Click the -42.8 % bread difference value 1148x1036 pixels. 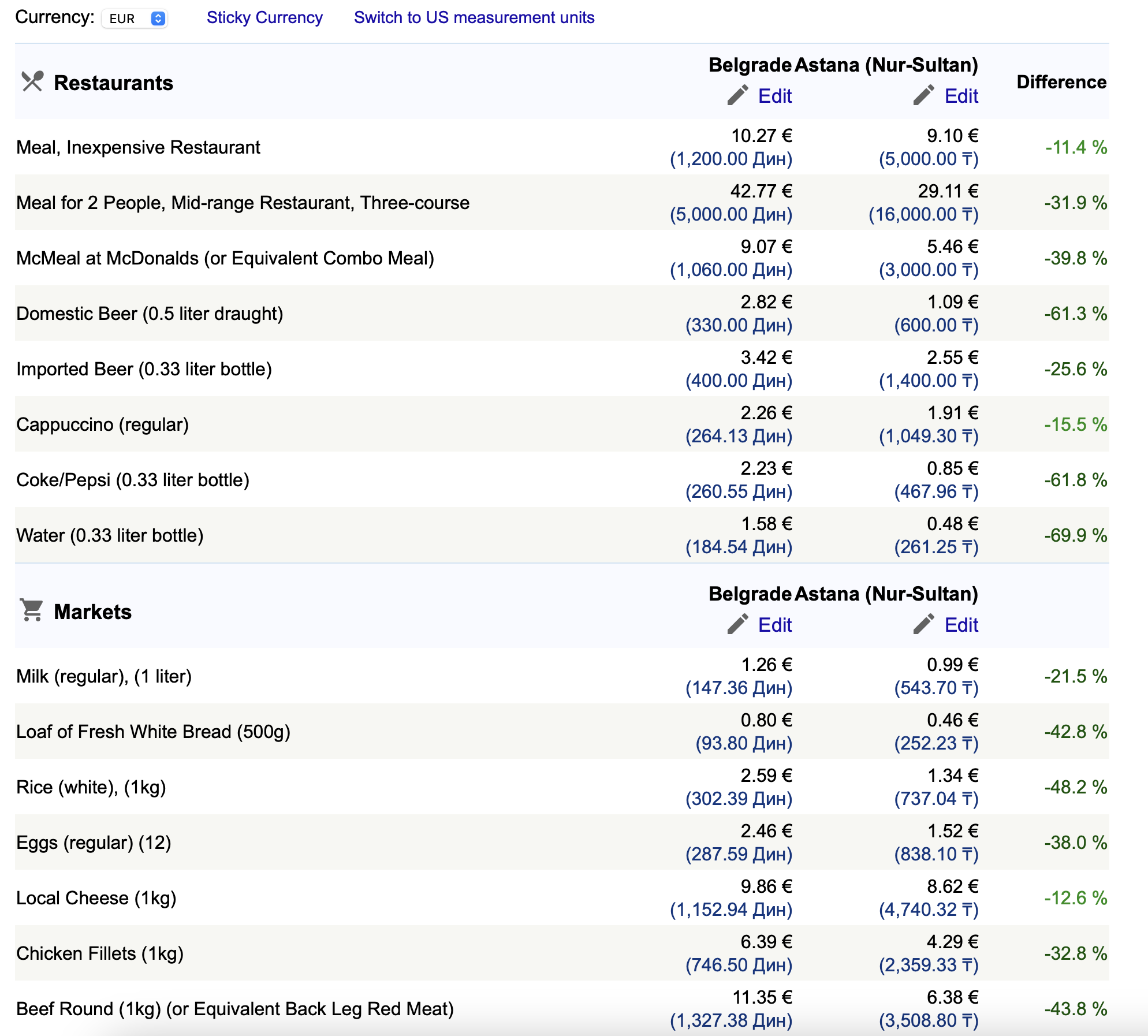[1076, 732]
